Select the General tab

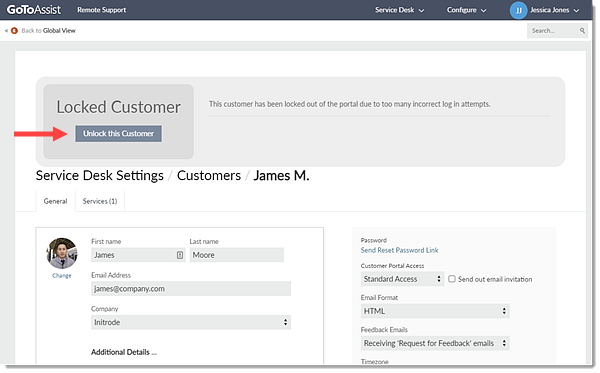pyautogui.click(x=55, y=201)
